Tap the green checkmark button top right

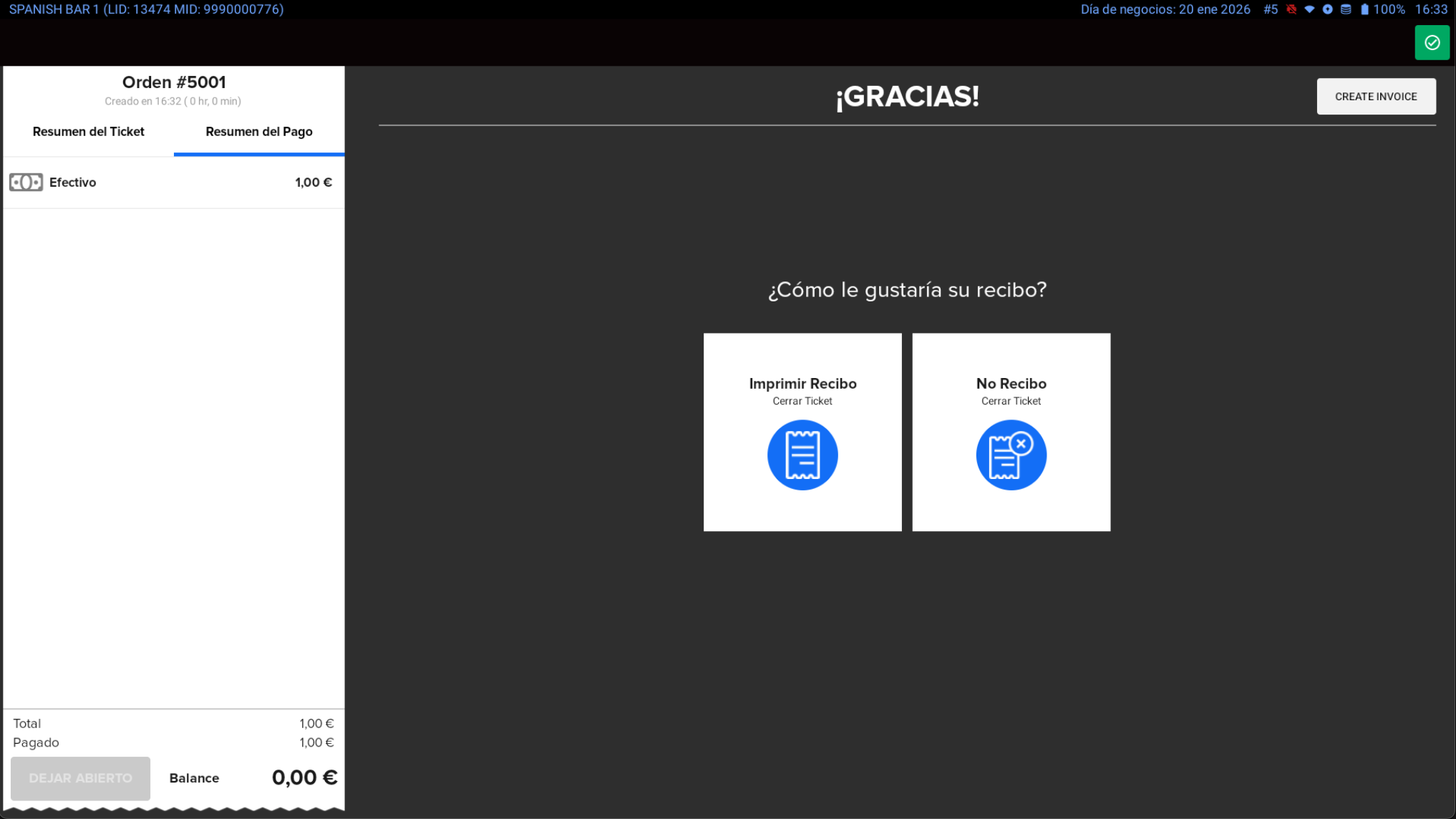[1432, 42]
